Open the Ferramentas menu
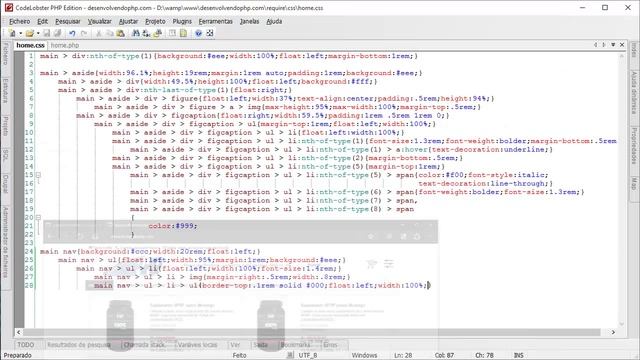 click(216, 21)
